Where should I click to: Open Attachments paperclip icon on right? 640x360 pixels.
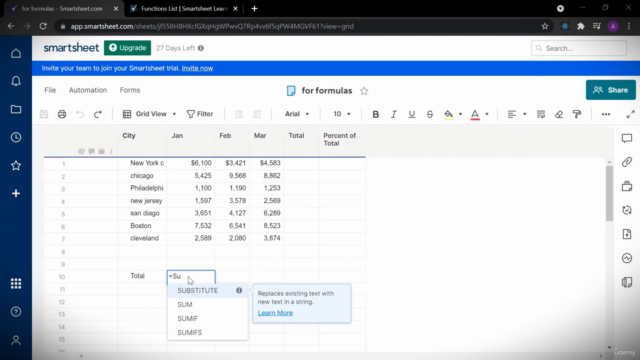[x=627, y=162]
